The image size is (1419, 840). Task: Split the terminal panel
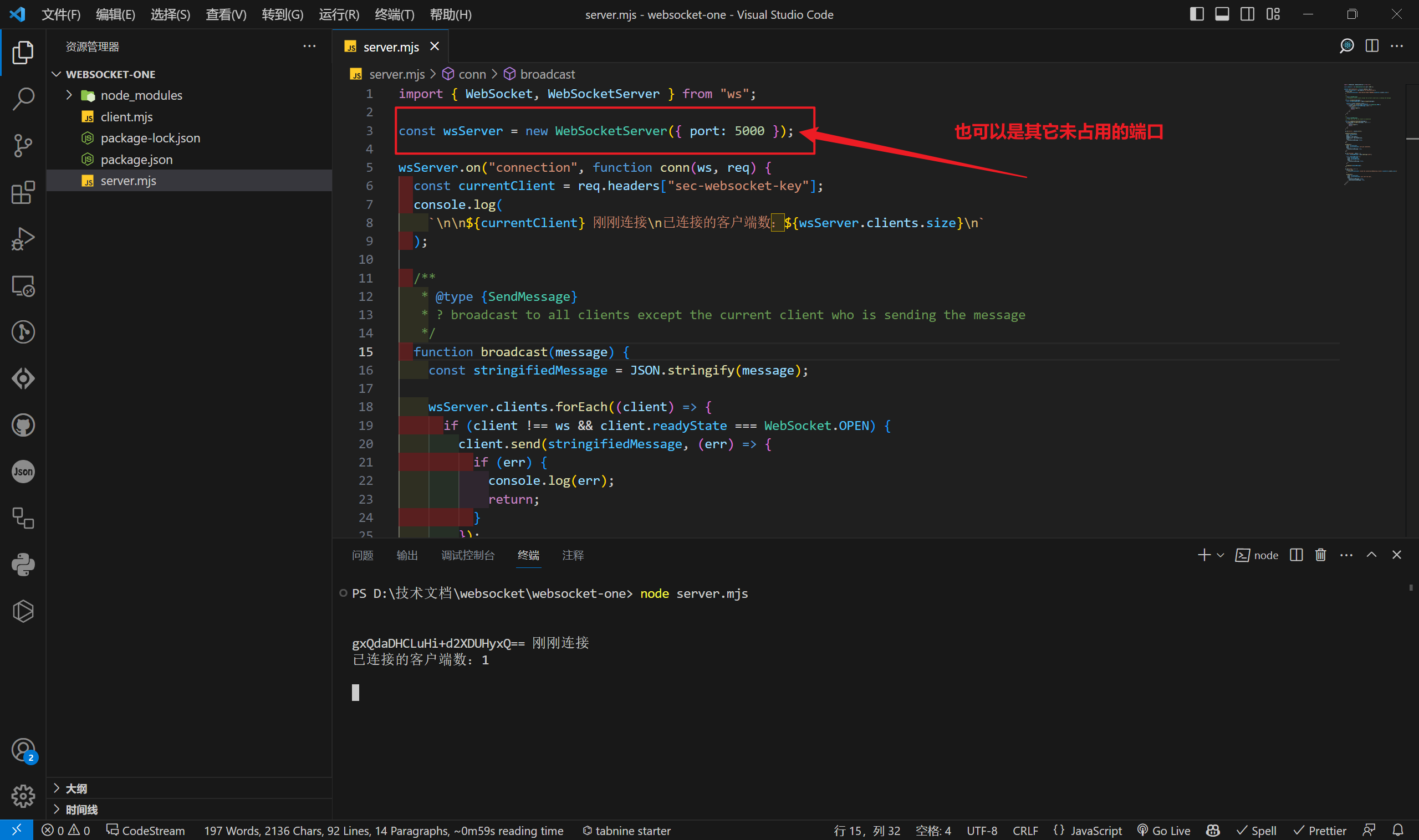[1295, 555]
